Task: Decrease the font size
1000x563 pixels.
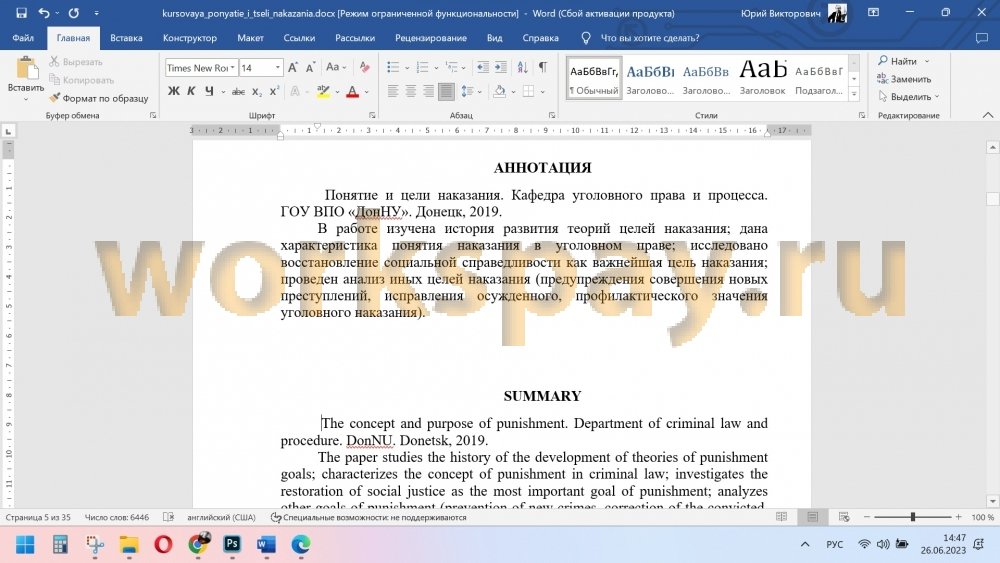Action: point(311,68)
